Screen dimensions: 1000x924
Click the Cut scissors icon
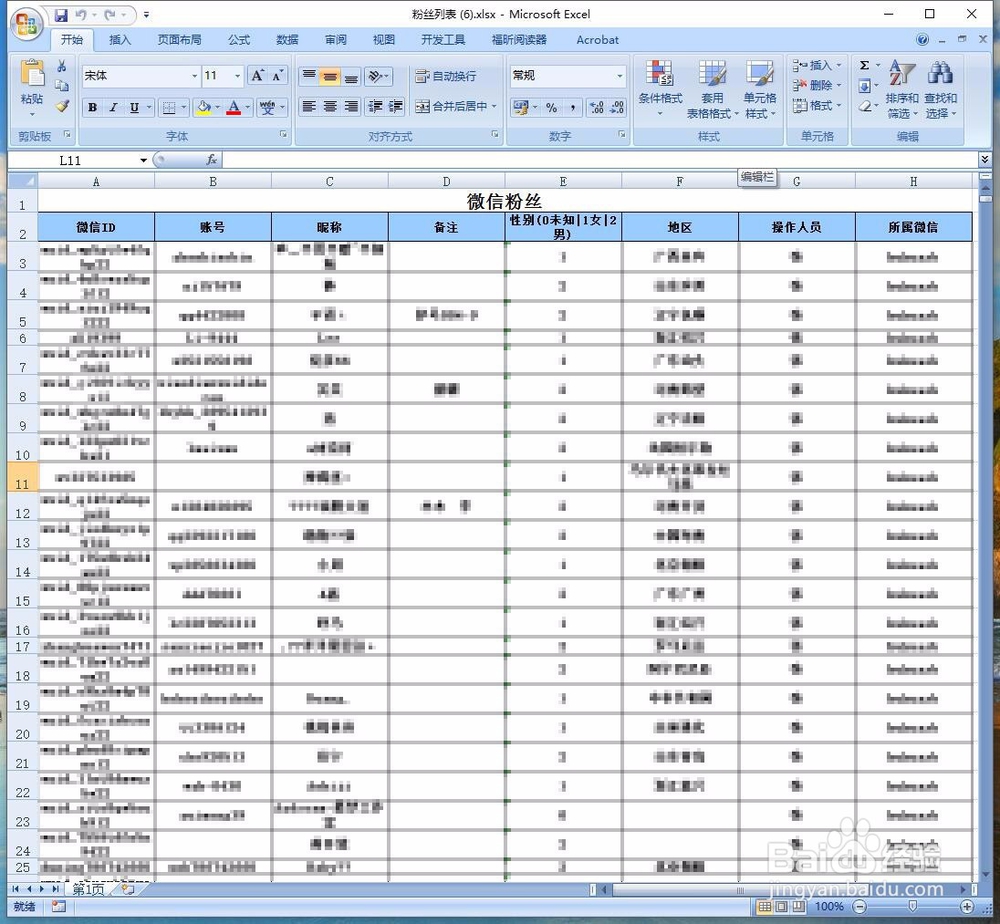click(x=62, y=66)
